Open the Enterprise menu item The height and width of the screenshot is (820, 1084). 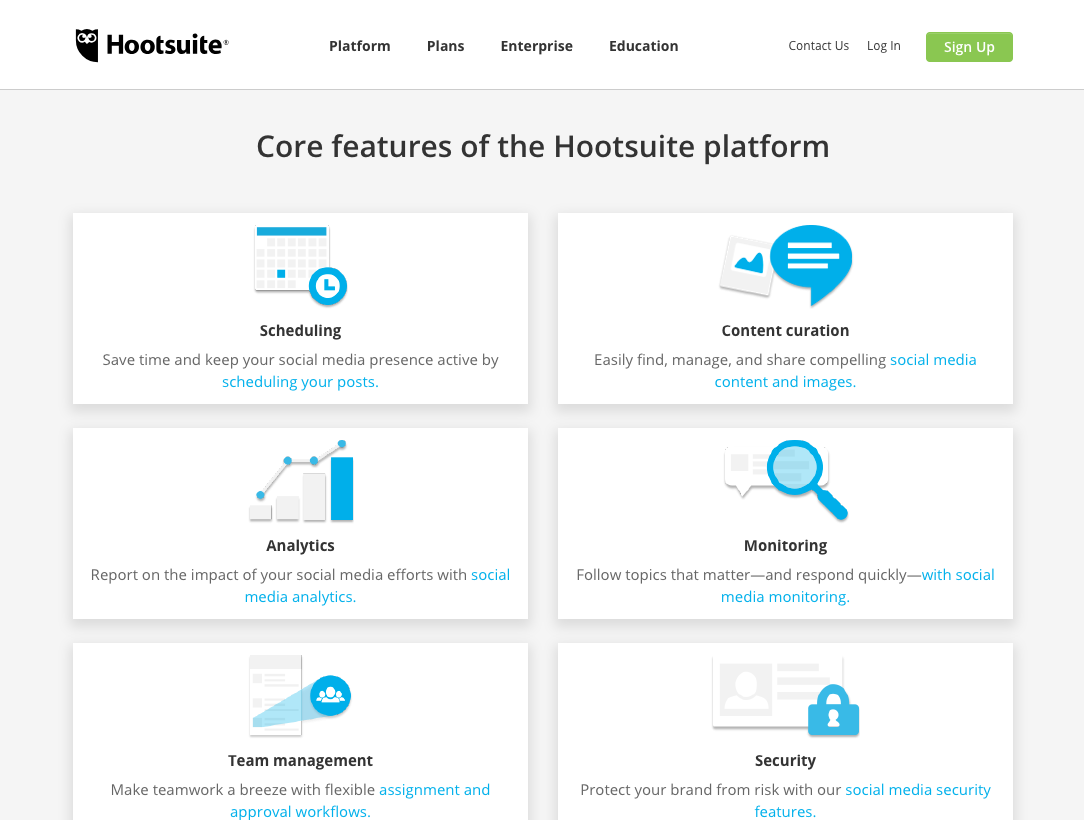pyautogui.click(x=536, y=46)
